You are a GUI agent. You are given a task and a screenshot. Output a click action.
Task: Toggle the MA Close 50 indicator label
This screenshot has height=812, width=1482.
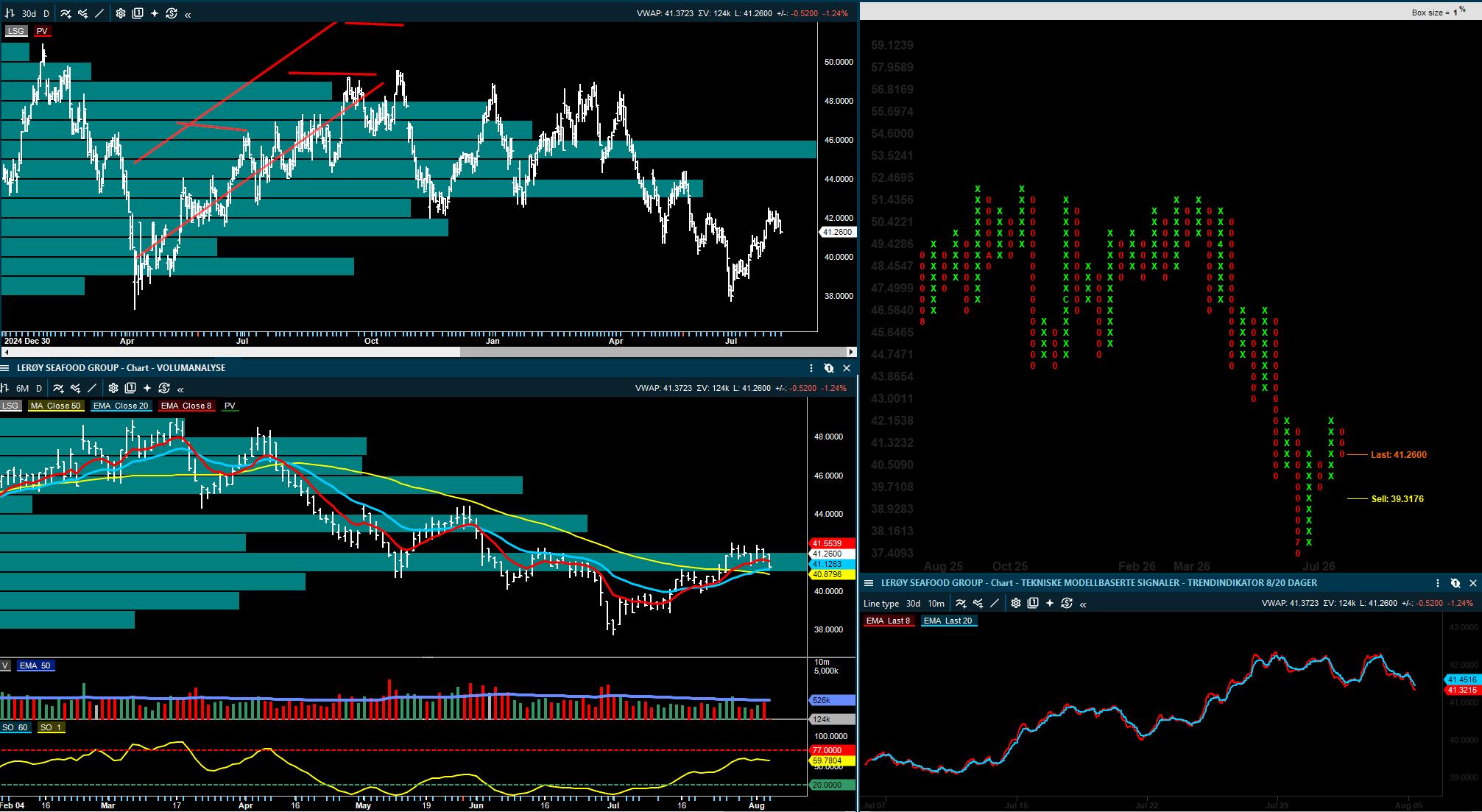56,406
